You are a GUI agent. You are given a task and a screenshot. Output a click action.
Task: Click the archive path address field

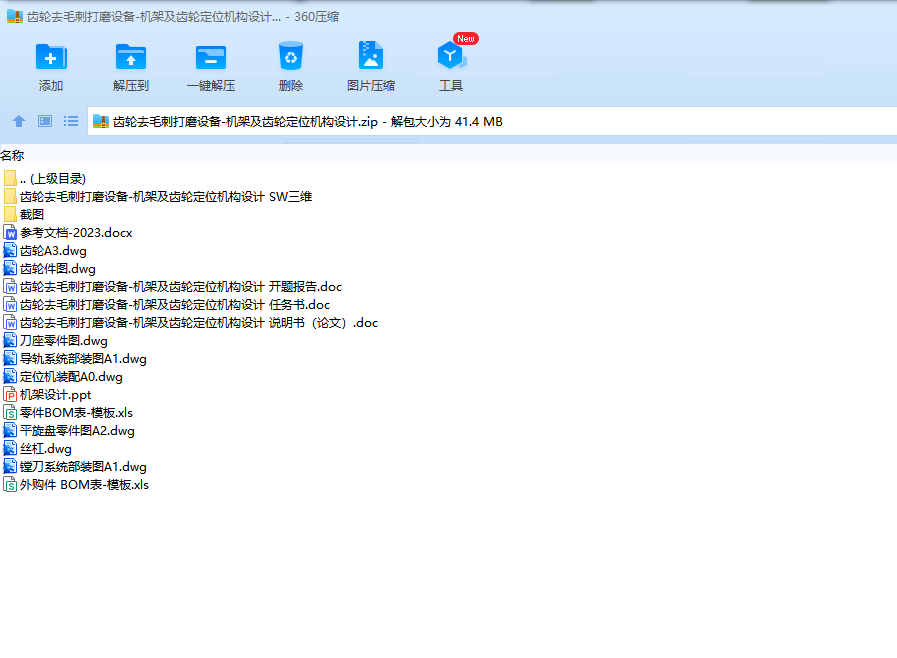point(492,121)
